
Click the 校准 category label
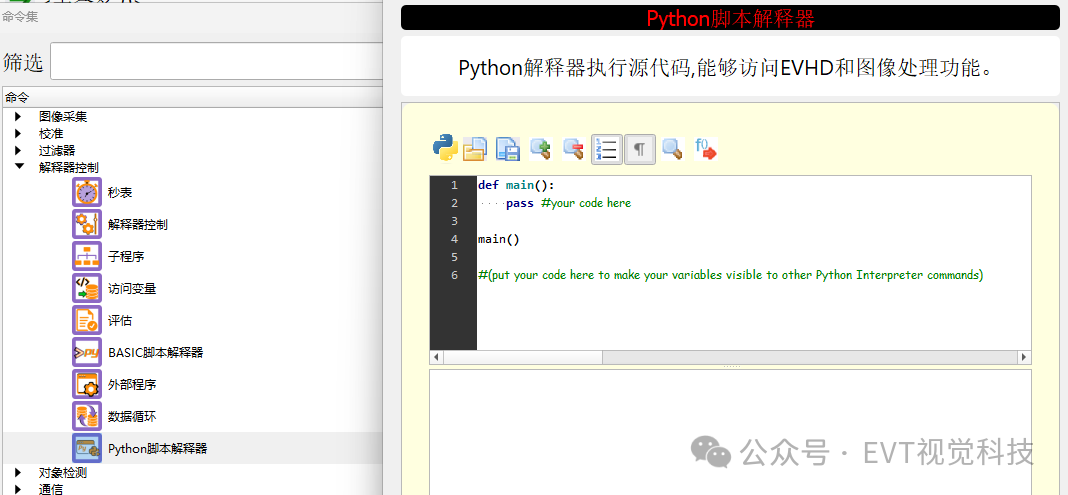(51, 133)
